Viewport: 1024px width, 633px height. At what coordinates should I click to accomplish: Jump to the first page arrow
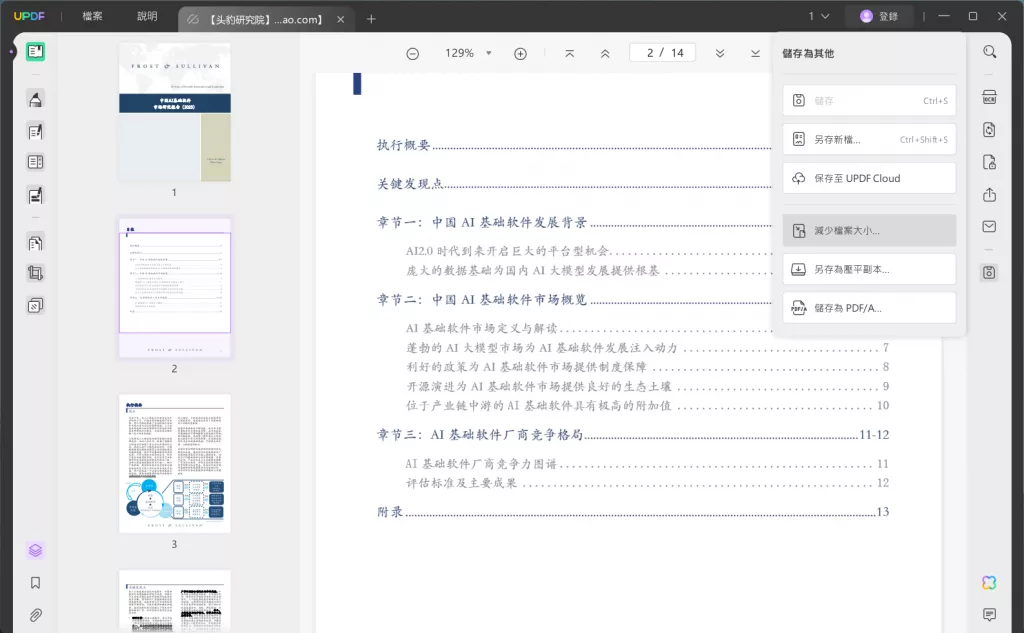coord(569,54)
